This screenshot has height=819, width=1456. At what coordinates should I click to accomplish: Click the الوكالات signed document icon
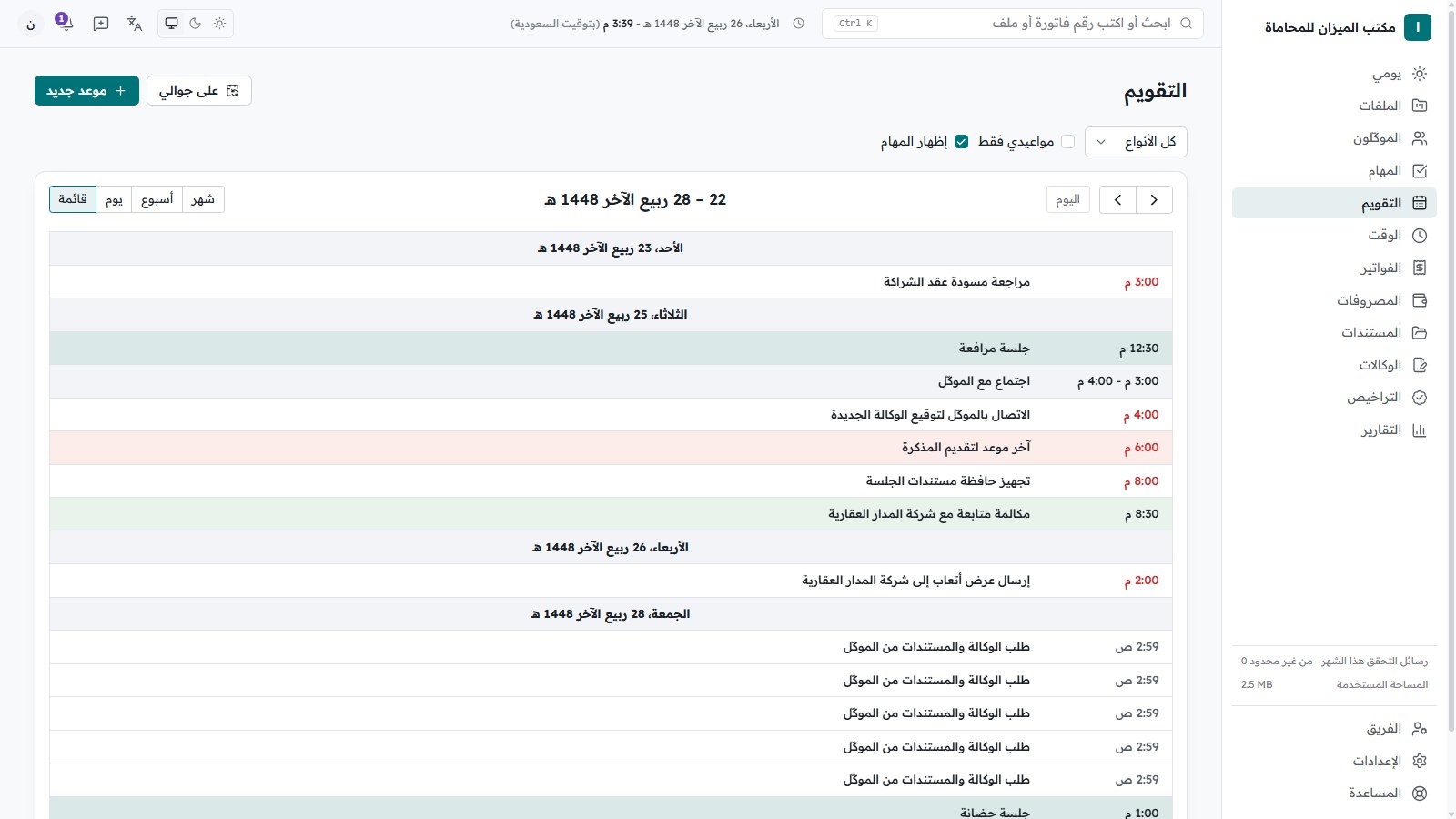pyautogui.click(x=1420, y=365)
